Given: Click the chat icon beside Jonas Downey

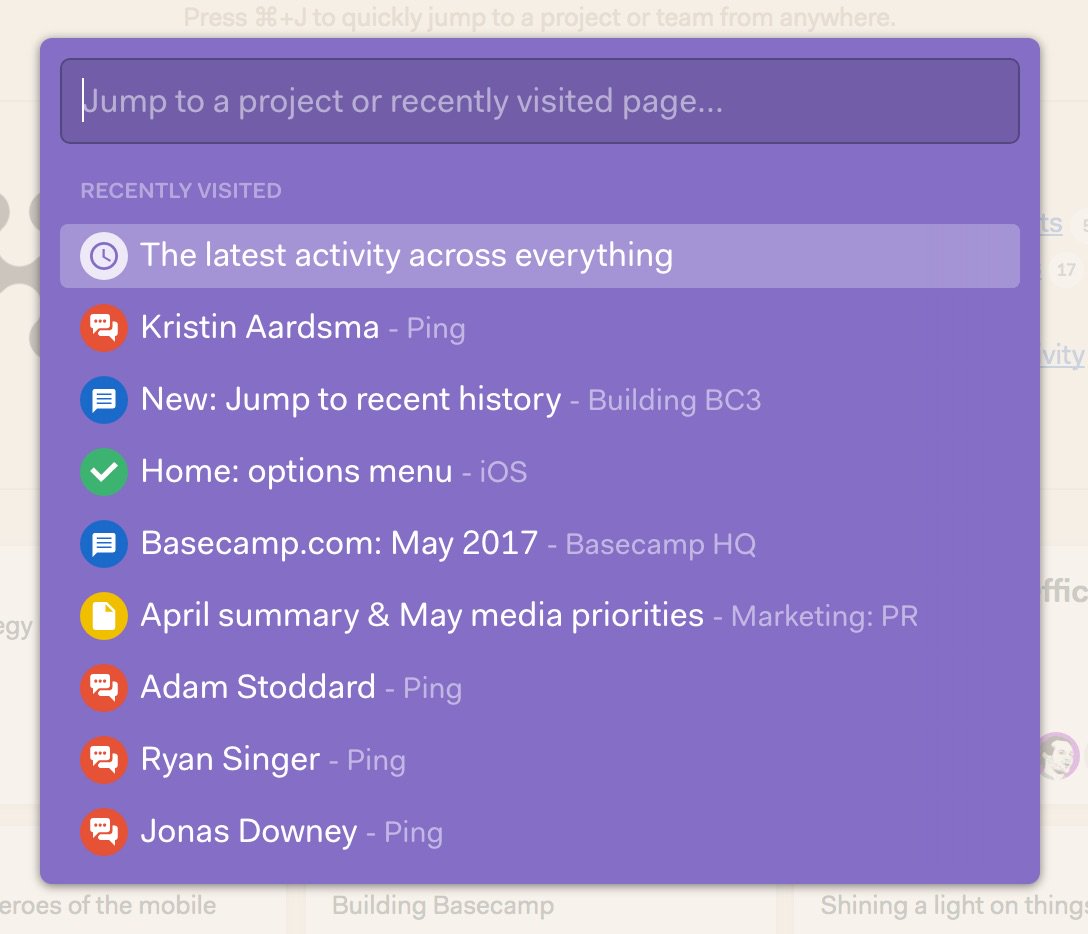Looking at the screenshot, I should point(104,832).
